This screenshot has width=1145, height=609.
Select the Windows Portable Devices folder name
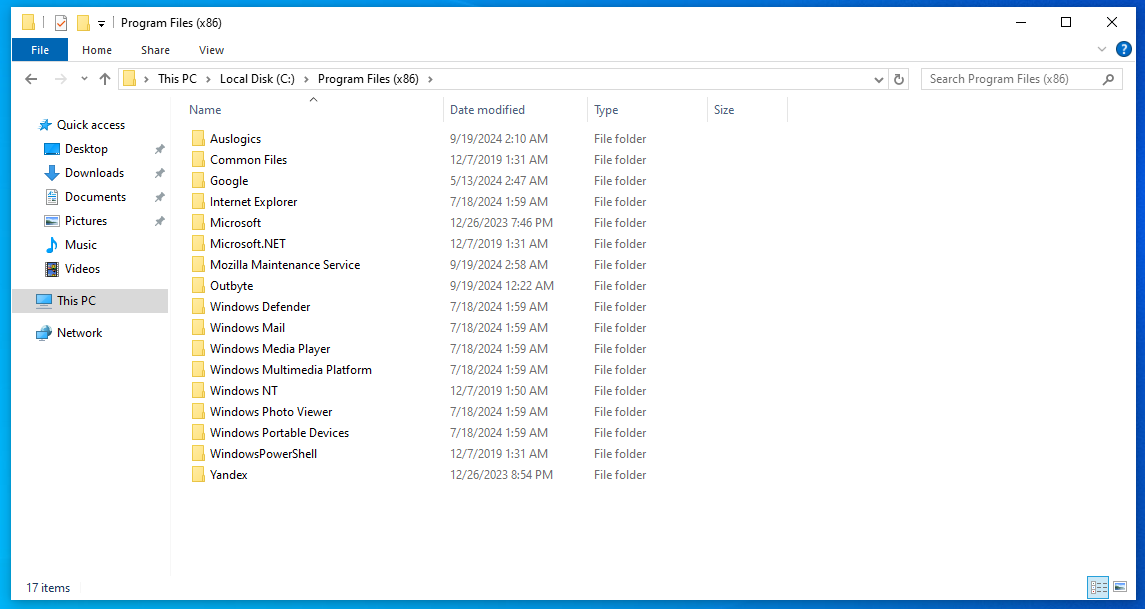pos(280,433)
